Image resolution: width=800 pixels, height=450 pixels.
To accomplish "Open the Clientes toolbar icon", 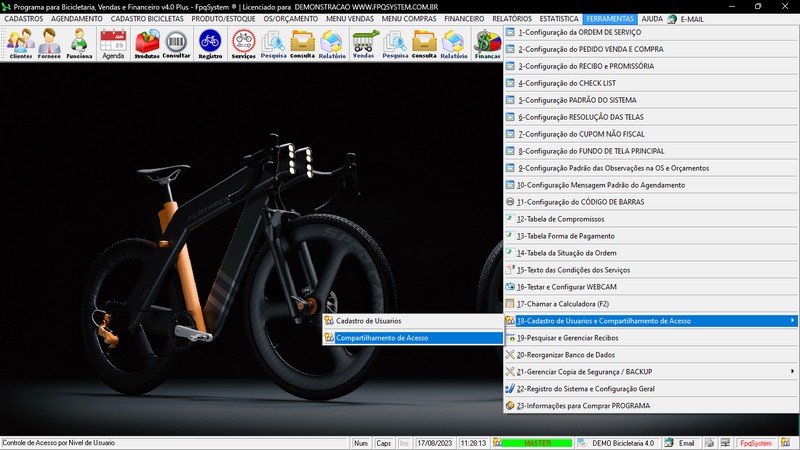I will [x=20, y=43].
